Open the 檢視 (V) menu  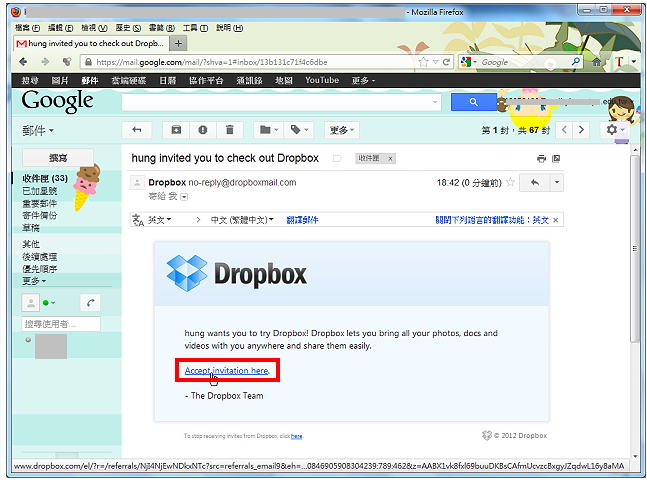point(94,28)
